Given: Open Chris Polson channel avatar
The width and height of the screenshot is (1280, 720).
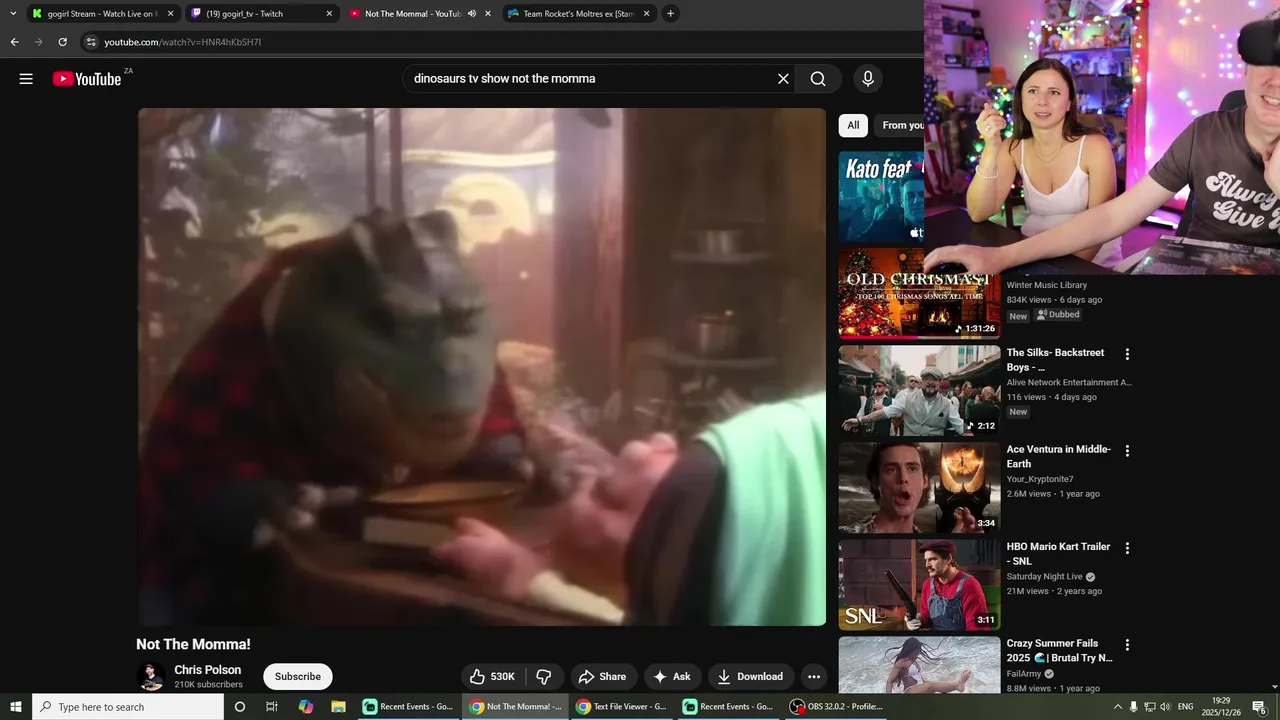Looking at the screenshot, I should pos(151,677).
